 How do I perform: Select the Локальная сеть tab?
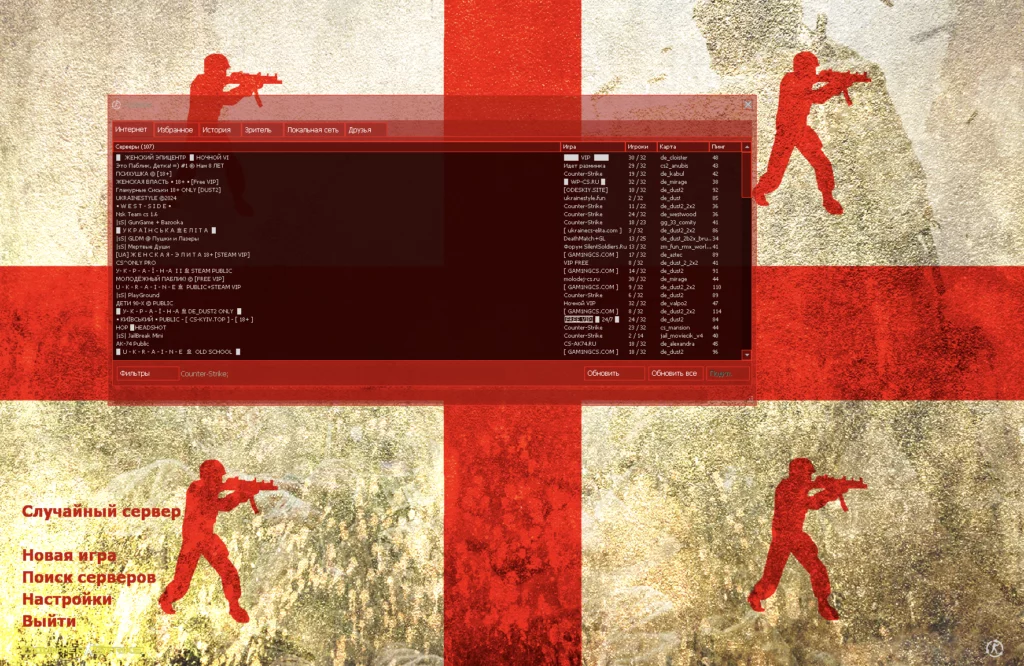tap(312, 130)
